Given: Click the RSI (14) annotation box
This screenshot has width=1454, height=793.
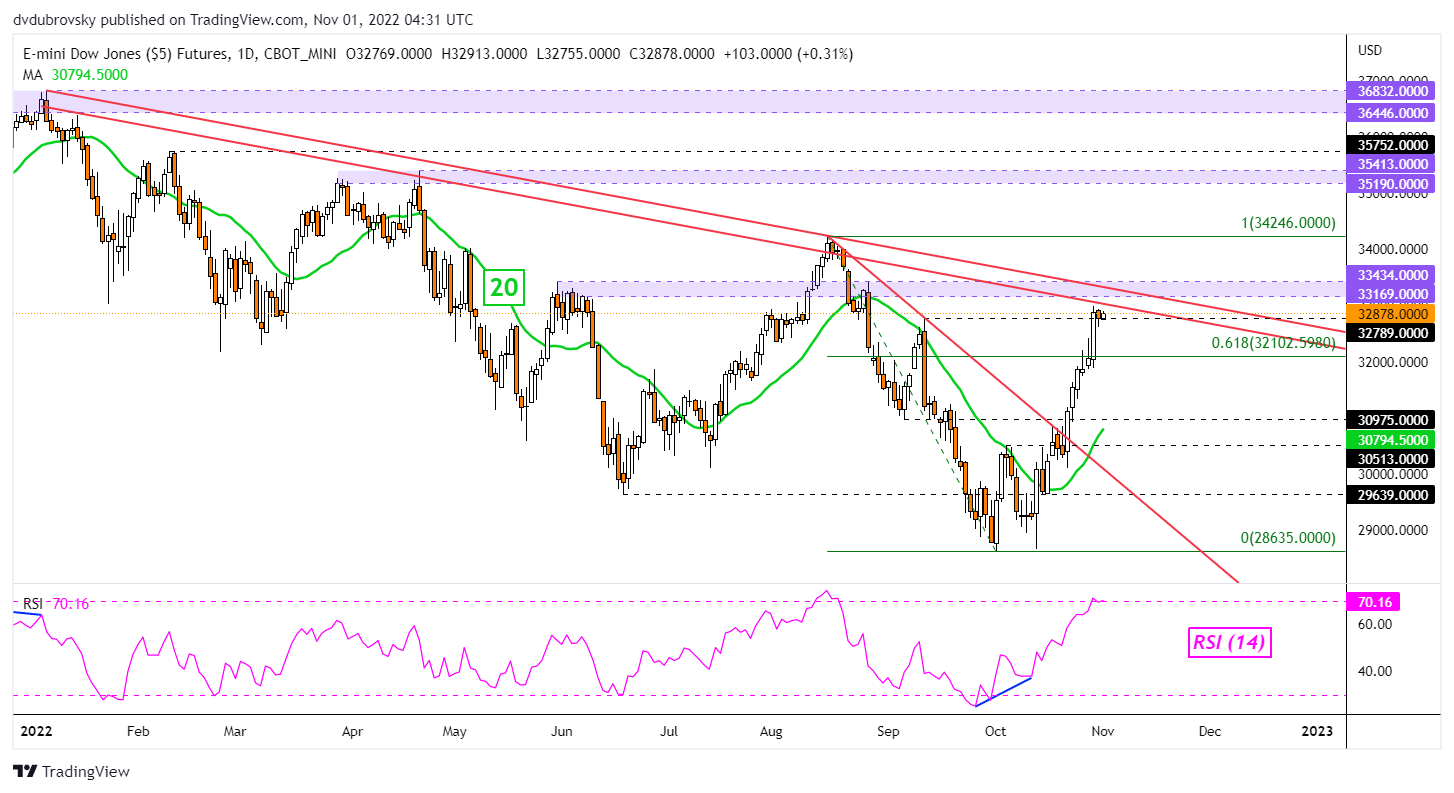Looking at the screenshot, I should pyautogui.click(x=1229, y=643).
